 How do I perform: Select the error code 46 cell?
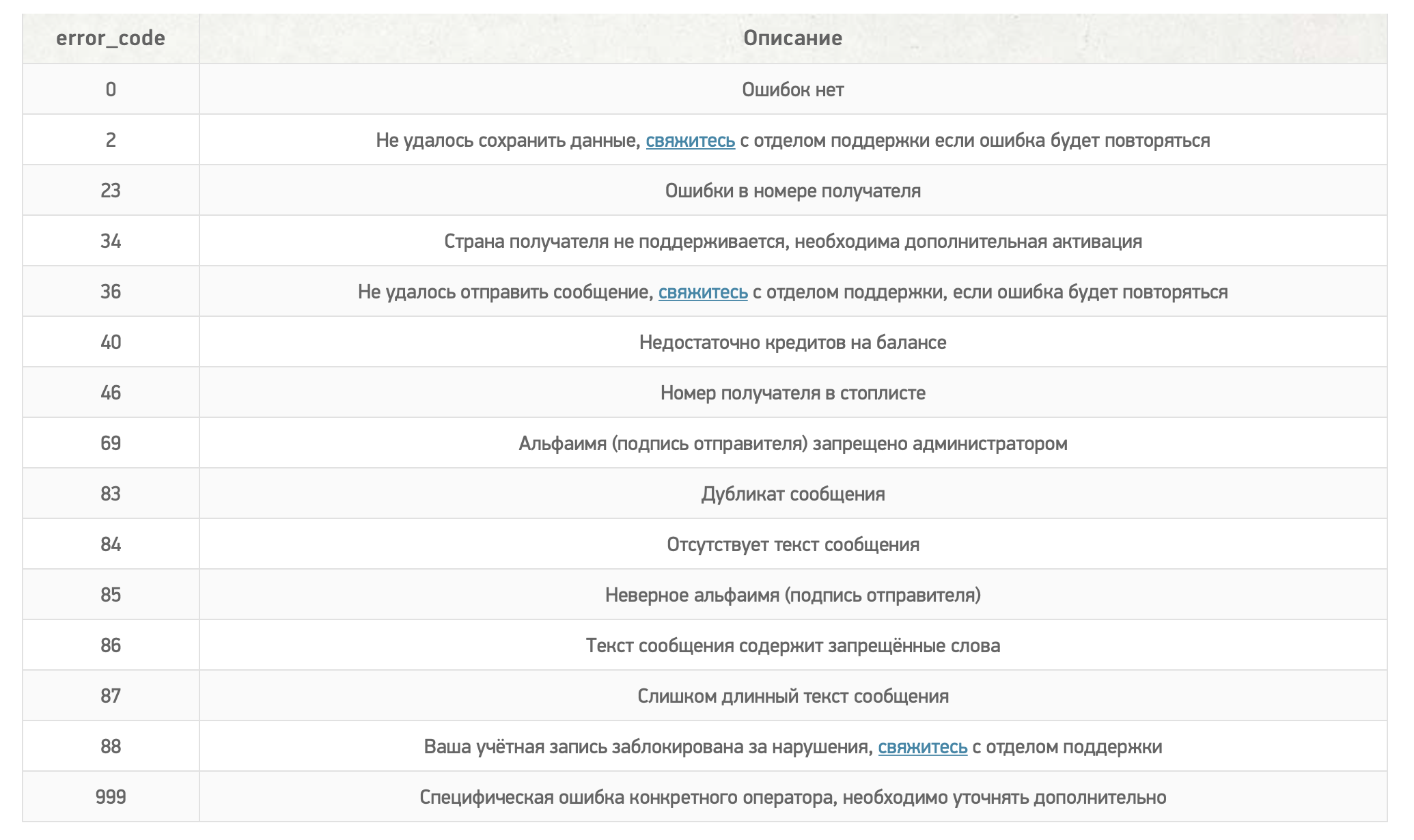(111, 393)
